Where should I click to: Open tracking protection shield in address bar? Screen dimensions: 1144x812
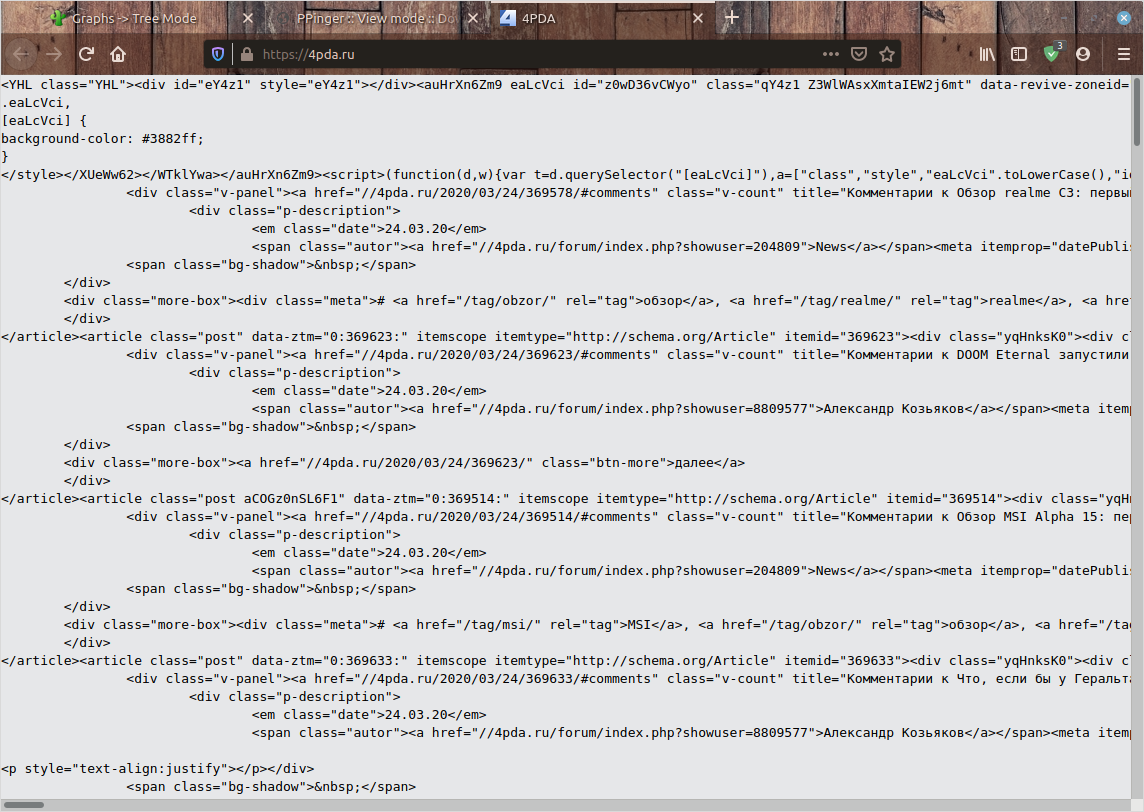[217, 54]
